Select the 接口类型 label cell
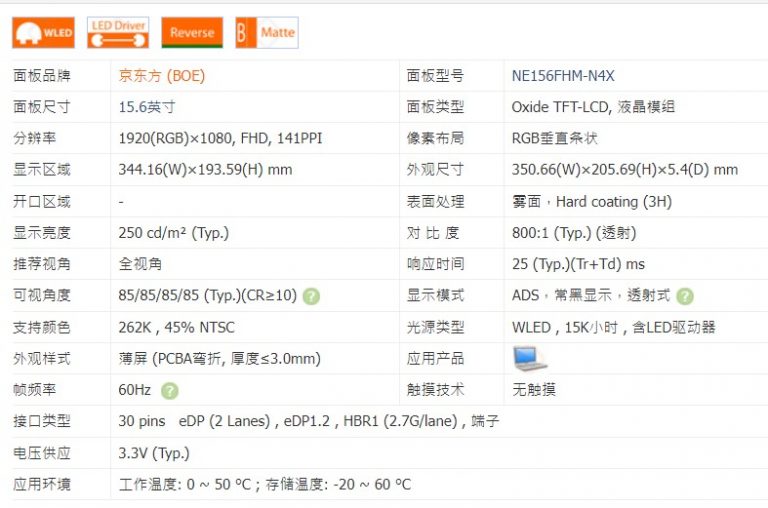Viewport: 768px width, 508px height. click(42, 421)
